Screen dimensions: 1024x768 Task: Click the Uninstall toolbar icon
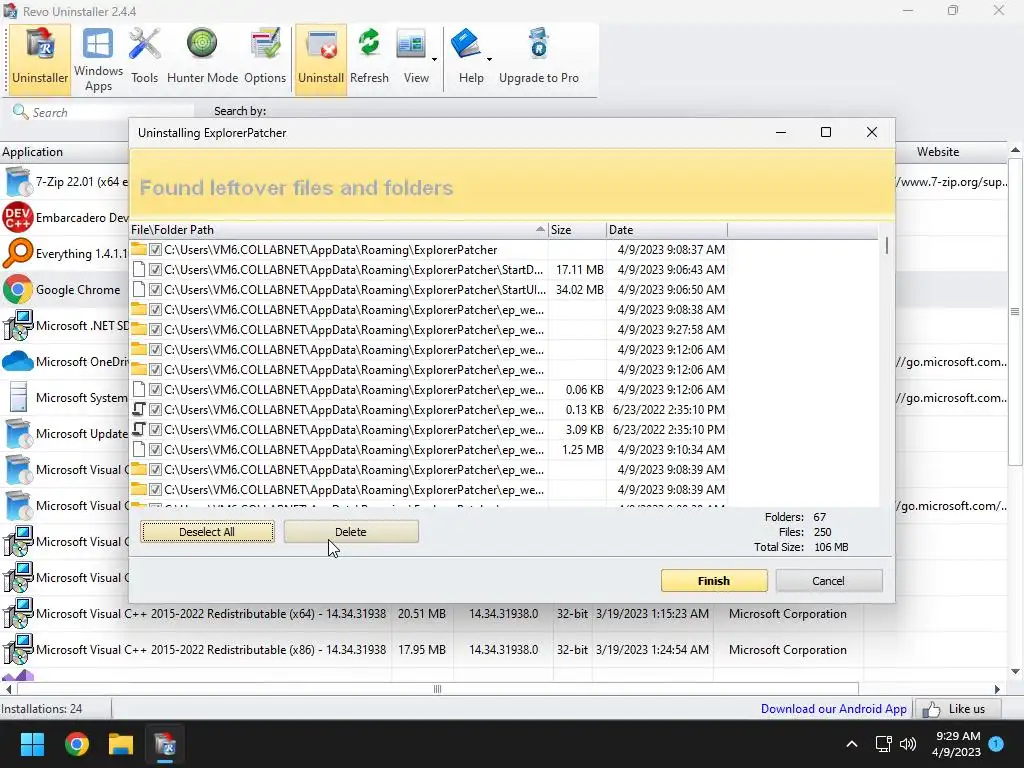click(x=321, y=59)
